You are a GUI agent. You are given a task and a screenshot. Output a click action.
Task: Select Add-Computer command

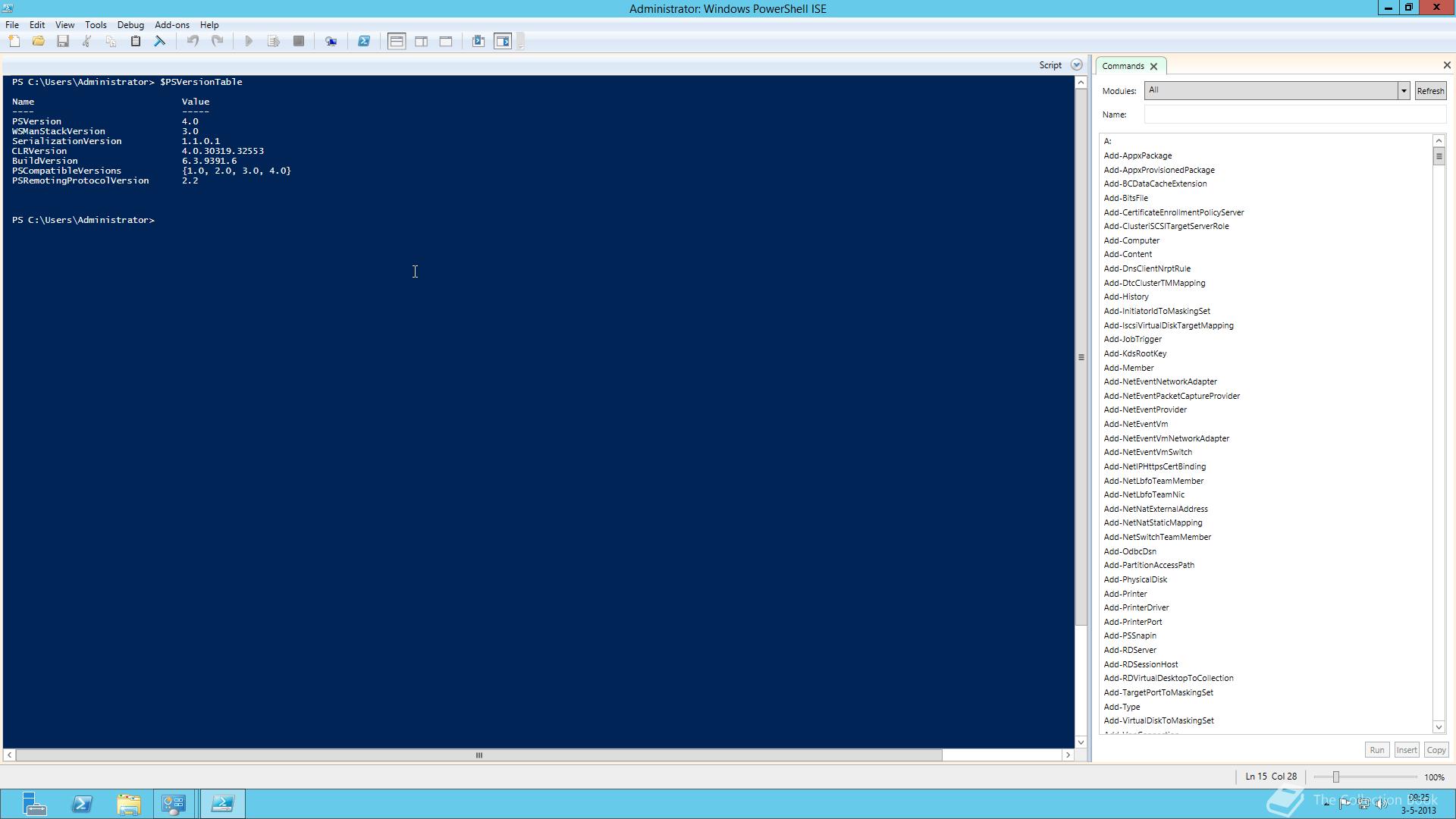[1131, 241]
